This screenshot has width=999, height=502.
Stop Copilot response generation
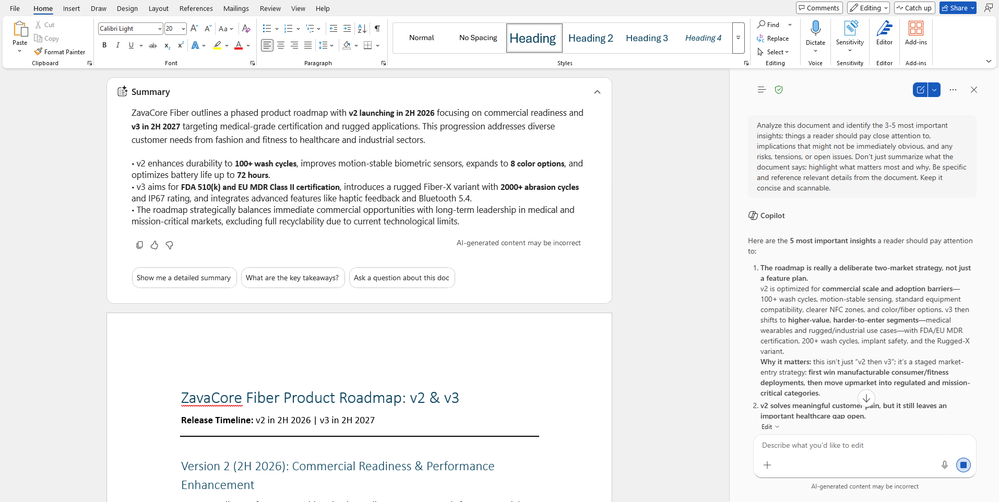pyautogui.click(x=963, y=465)
